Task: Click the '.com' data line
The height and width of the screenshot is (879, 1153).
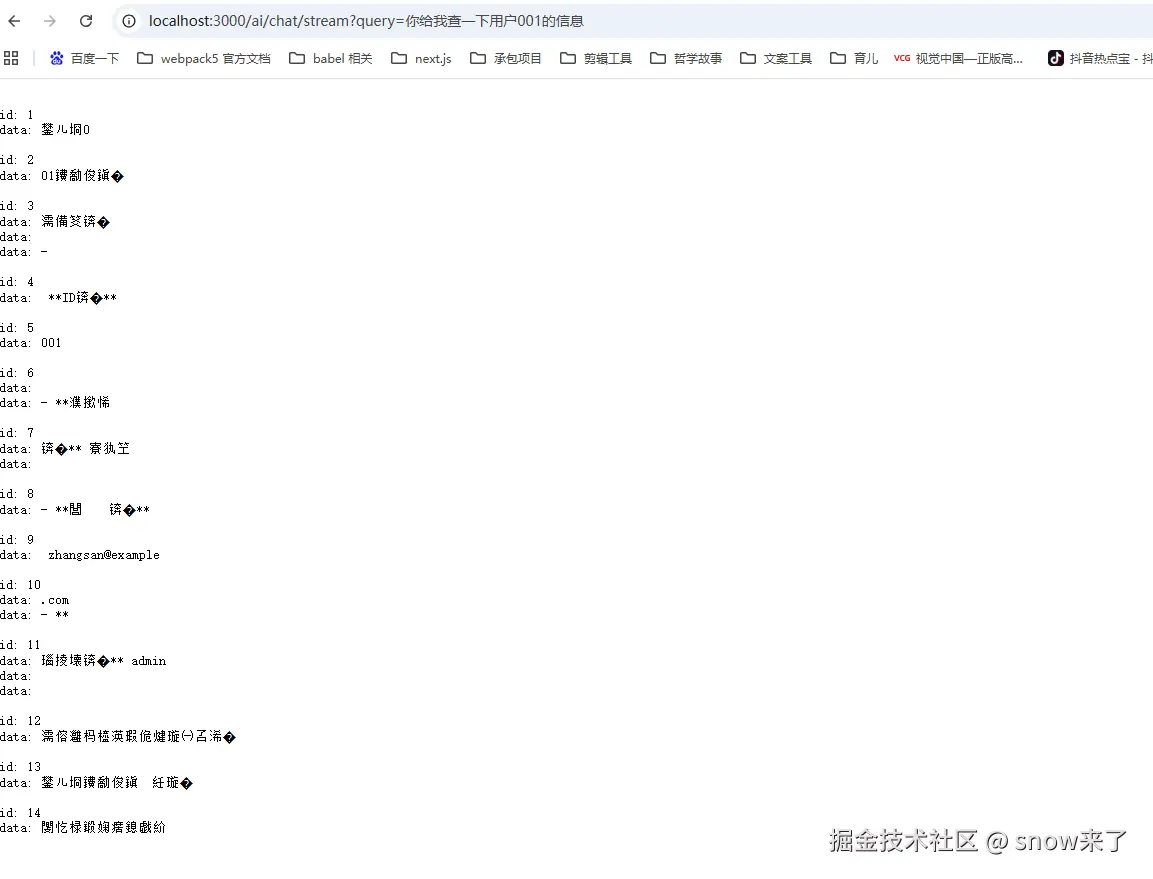Action: pyautogui.click(x=35, y=600)
